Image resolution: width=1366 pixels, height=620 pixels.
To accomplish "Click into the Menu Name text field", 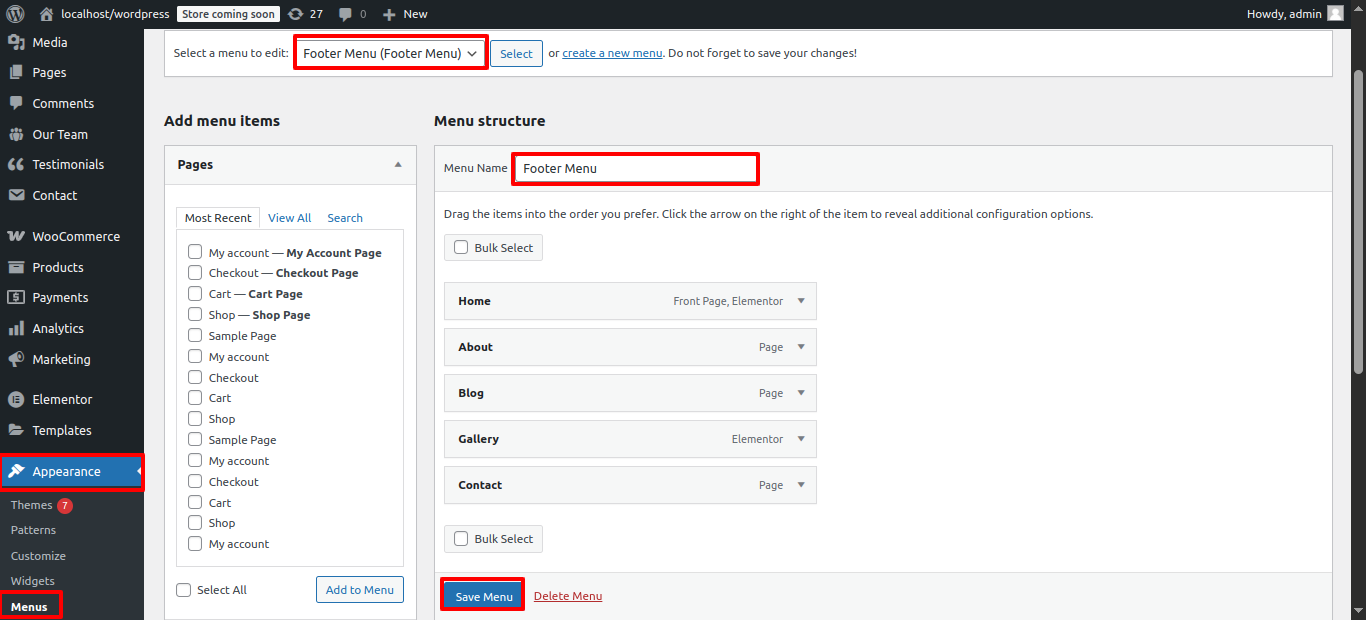I will tap(635, 169).
